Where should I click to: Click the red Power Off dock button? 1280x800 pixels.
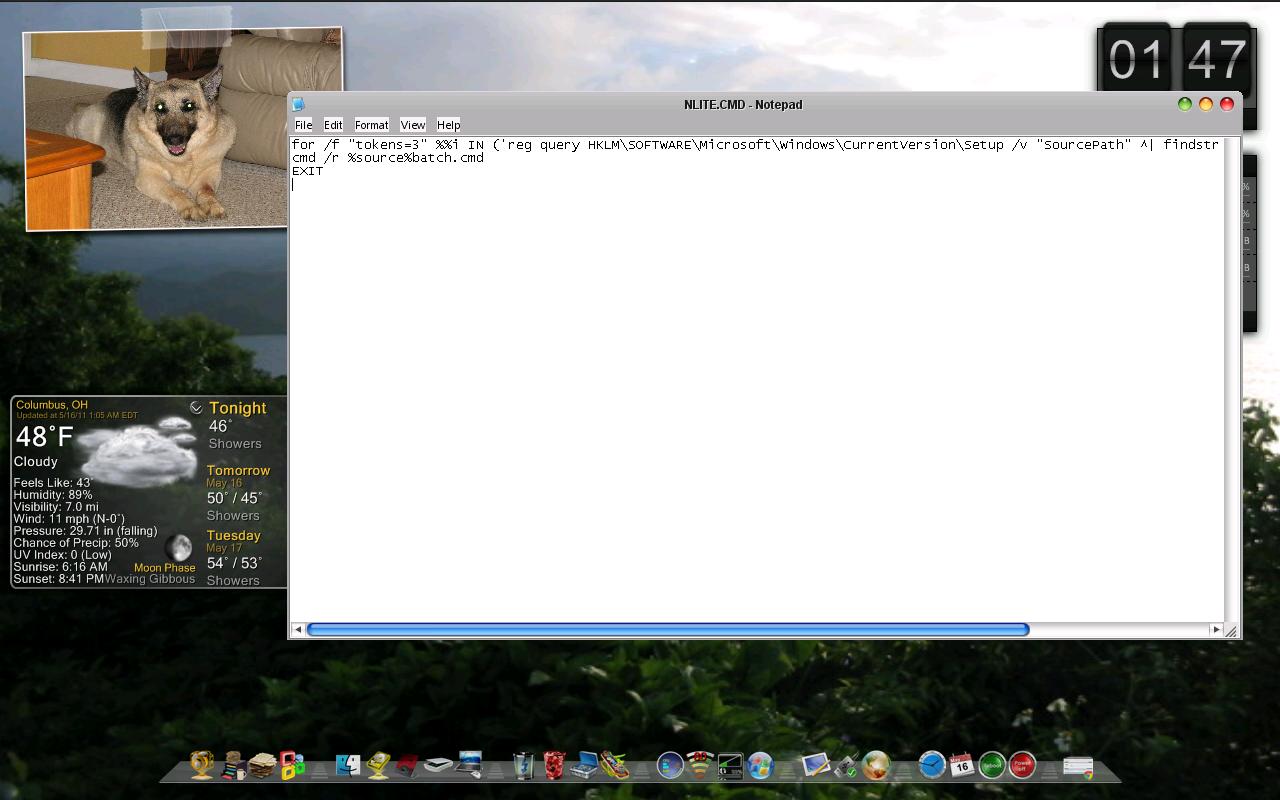point(1022,766)
